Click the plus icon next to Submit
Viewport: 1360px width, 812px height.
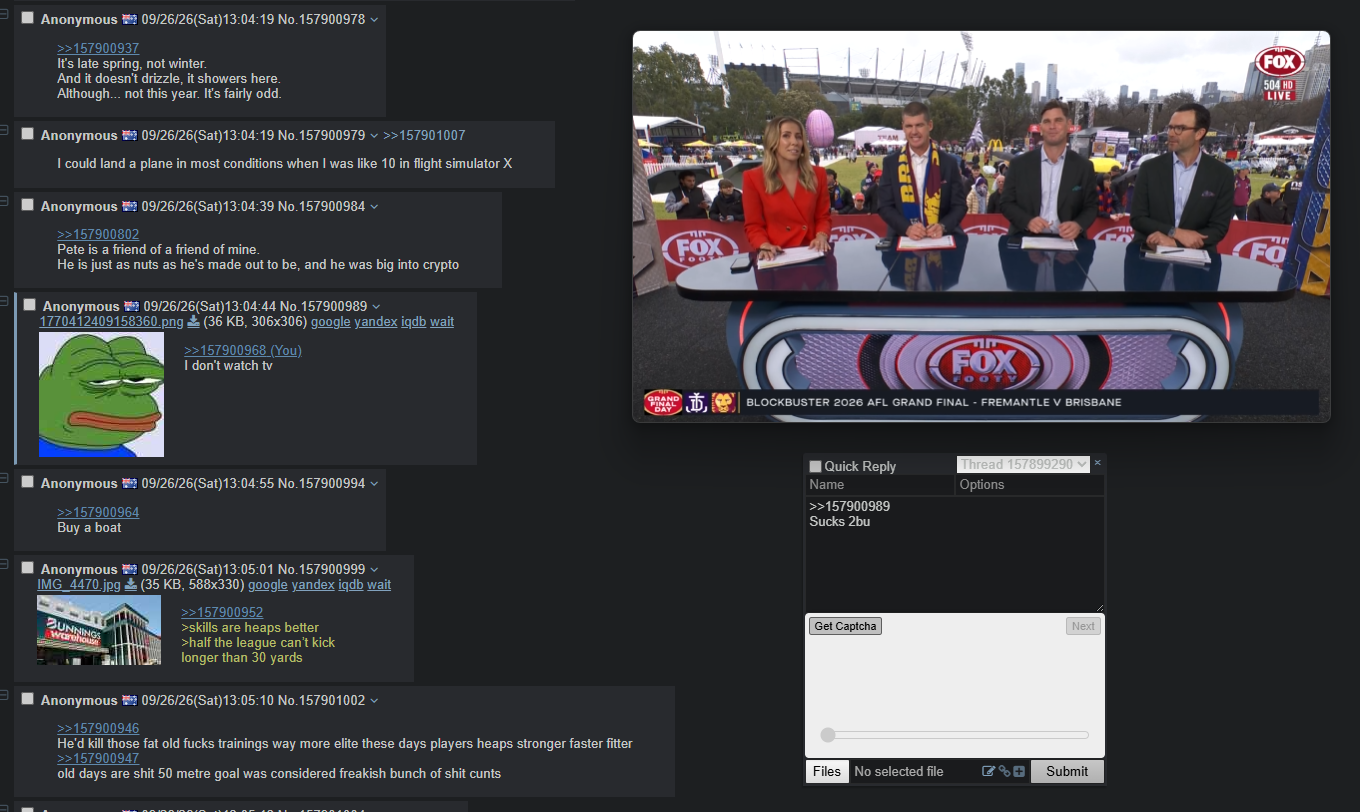(x=1019, y=771)
